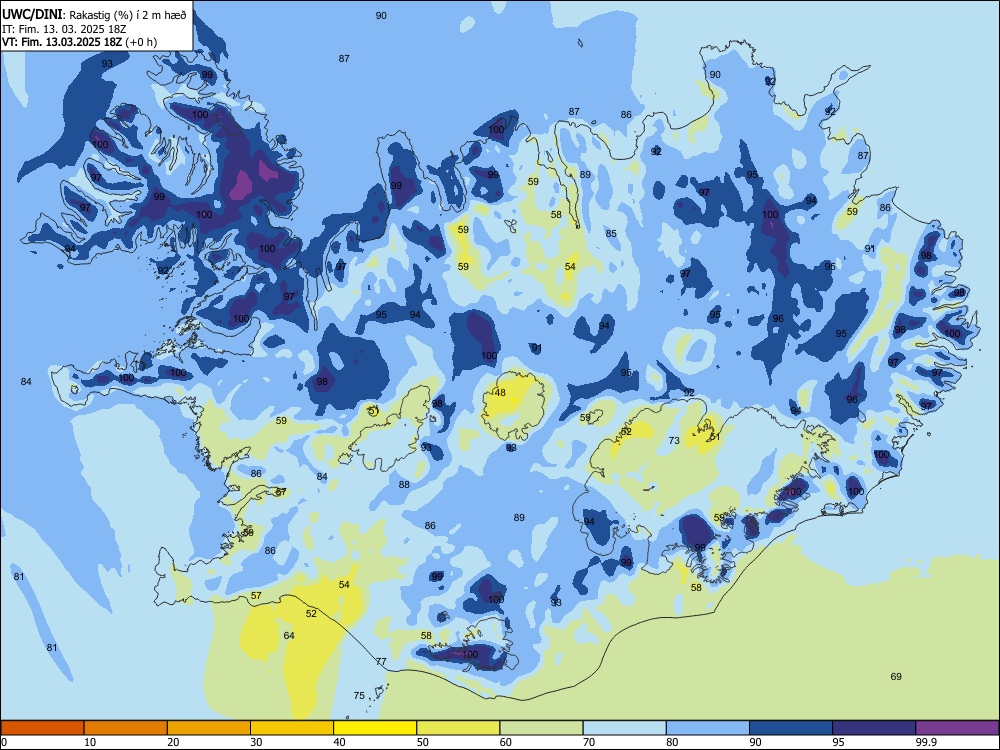The image size is (1000, 750).
Task: Click the '48' humidity value on the glacier
Action: pos(500,393)
